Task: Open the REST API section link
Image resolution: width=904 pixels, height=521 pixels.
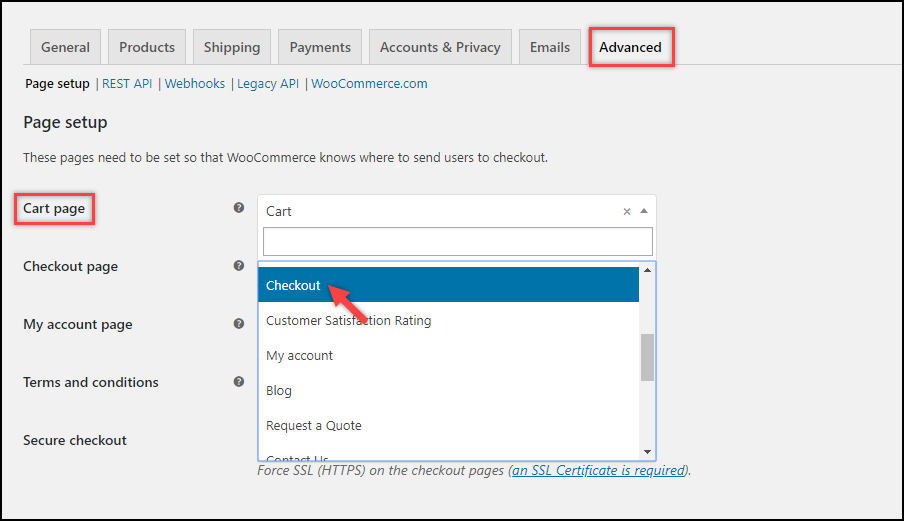Action: (x=127, y=84)
